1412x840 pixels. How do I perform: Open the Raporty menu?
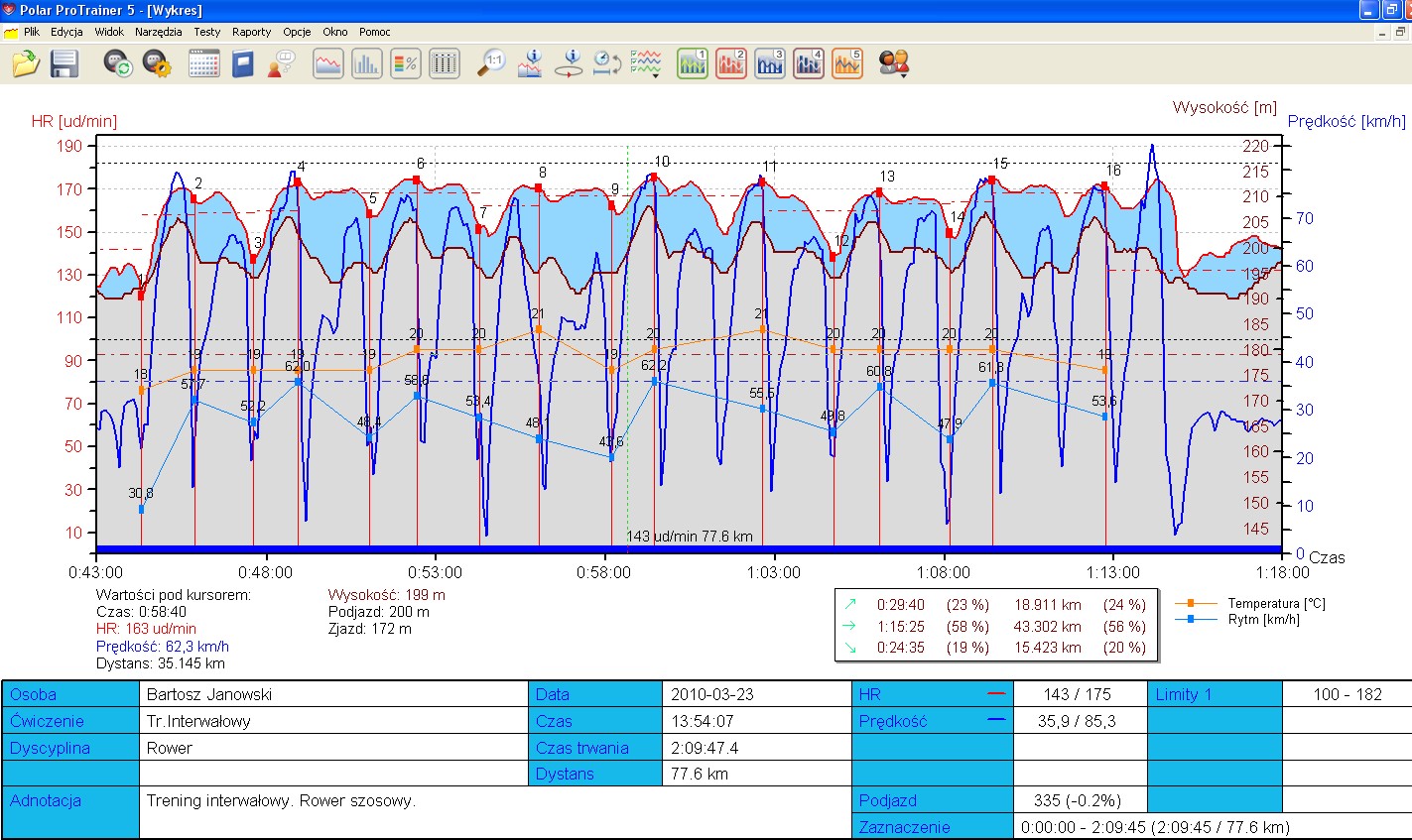[251, 32]
